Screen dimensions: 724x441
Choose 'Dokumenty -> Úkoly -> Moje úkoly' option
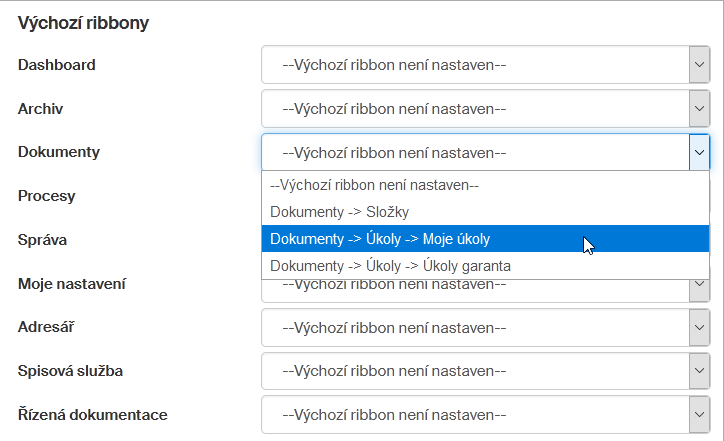point(380,239)
